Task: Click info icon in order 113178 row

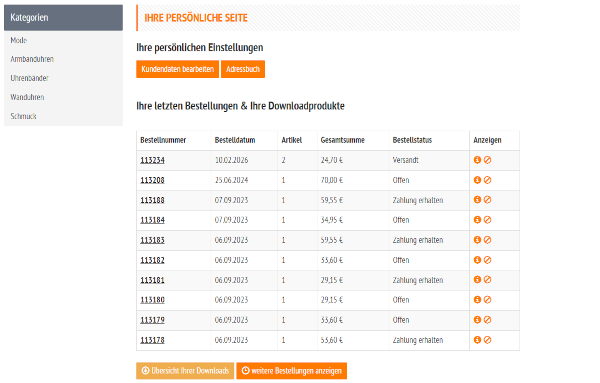Action: pyautogui.click(x=477, y=340)
